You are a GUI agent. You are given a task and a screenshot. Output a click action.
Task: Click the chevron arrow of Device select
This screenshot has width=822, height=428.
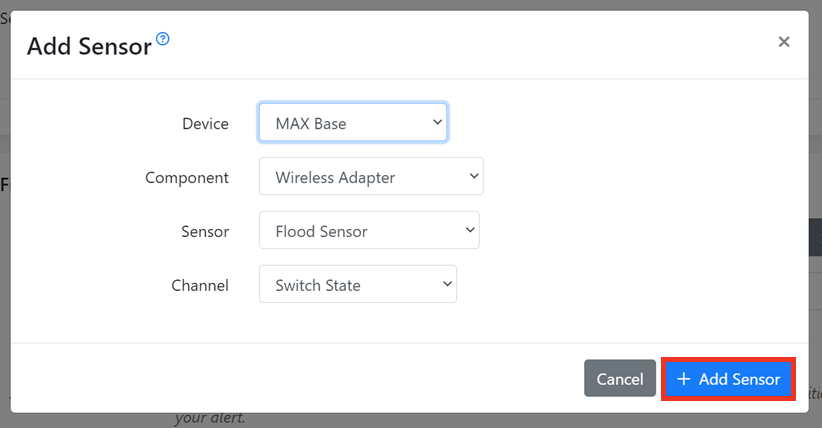pyautogui.click(x=437, y=122)
